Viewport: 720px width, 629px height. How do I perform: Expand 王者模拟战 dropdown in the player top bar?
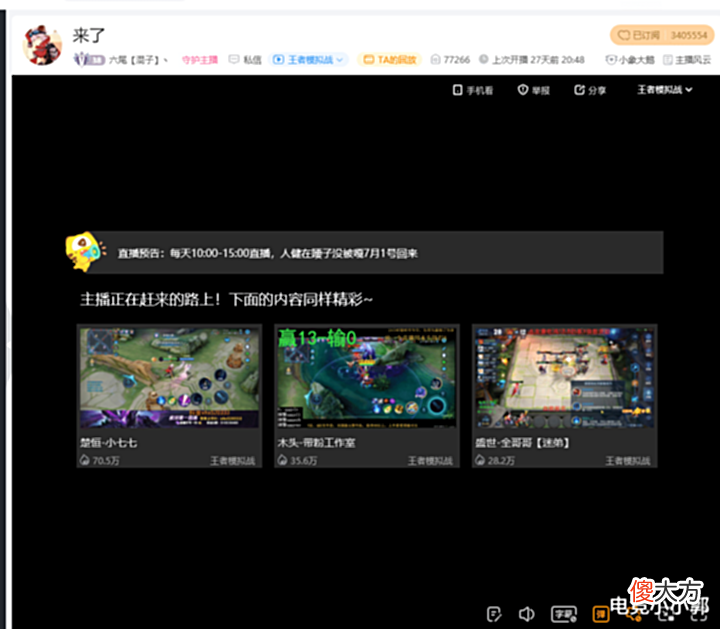tap(664, 90)
